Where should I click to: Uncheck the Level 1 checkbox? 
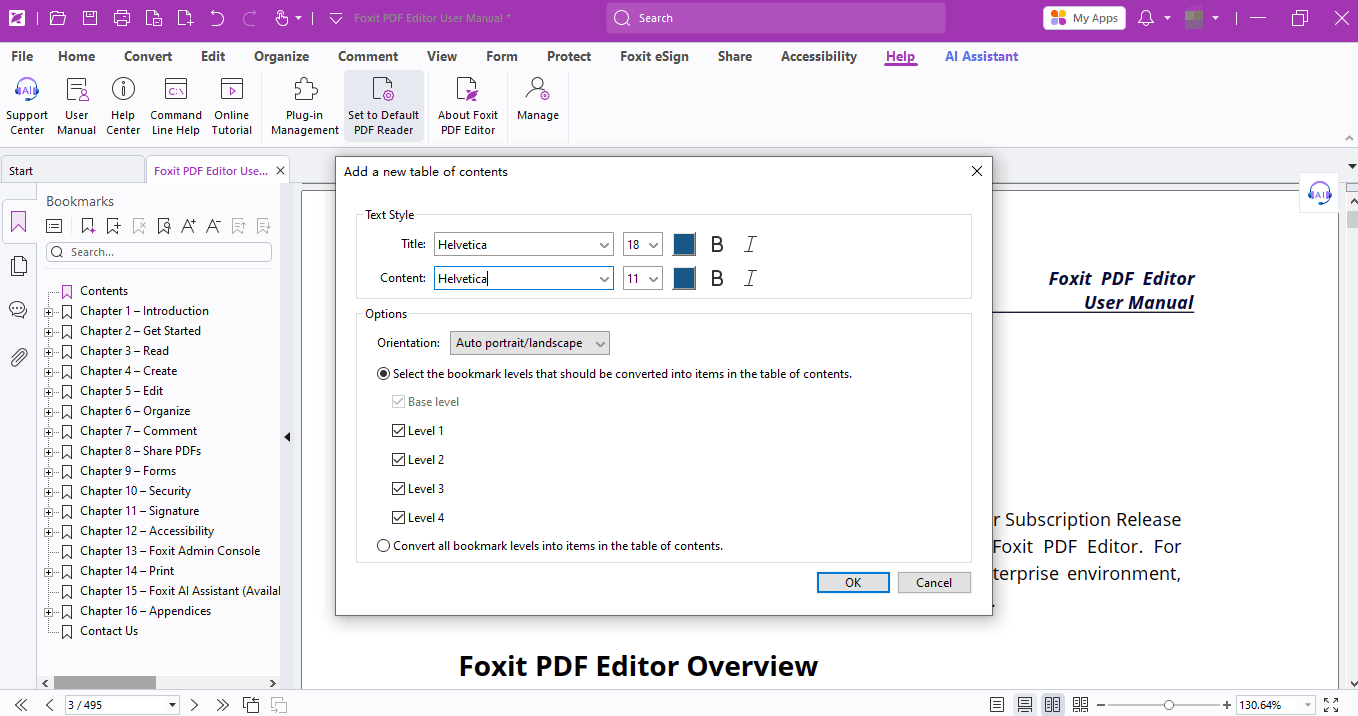[399, 431]
